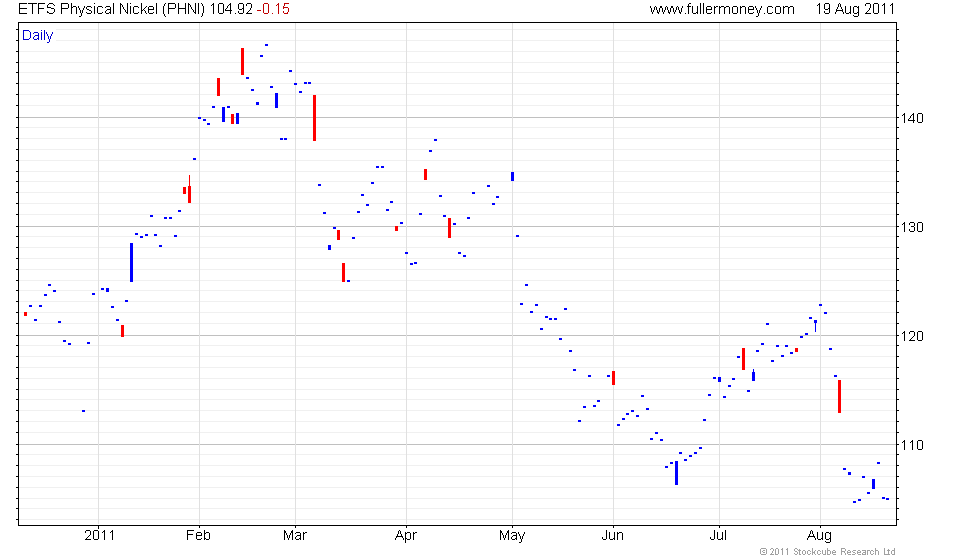Click the last price value 104.92
The height and width of the screenshot is (560, 980).
(231, 9)
